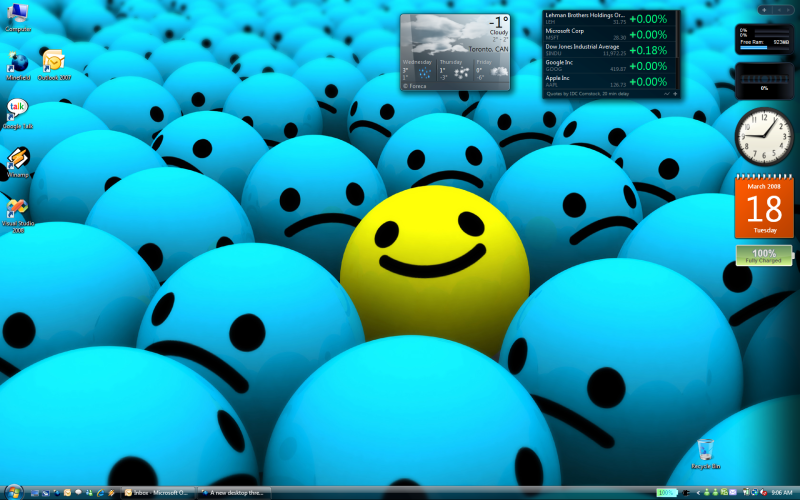Image resolution: width=800 pixels, height=500 pixels.
Task: Switch to 'A new desktop thre...' taskbar window
Action: [235, 493]
